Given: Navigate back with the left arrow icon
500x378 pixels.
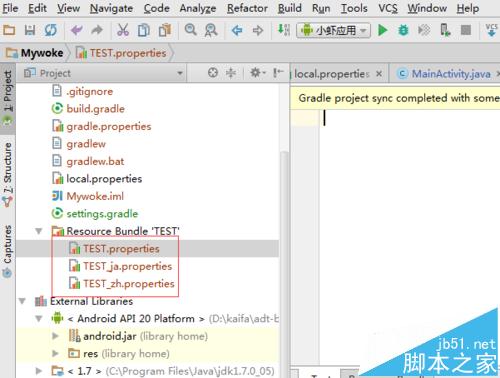Looking at the screenshot, I should [x=237, y=30].
